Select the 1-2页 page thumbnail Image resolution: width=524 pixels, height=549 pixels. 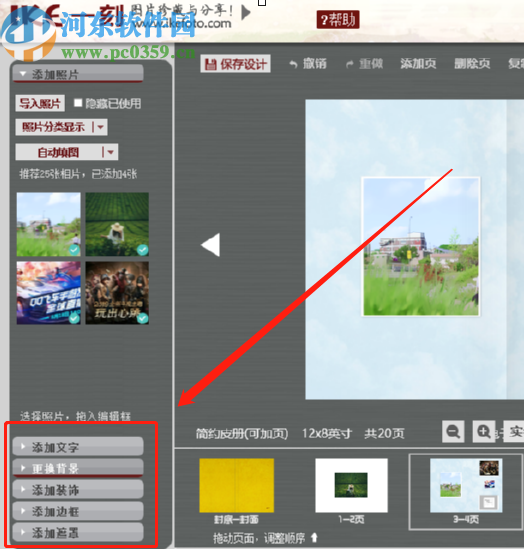[x=351, y=485]
